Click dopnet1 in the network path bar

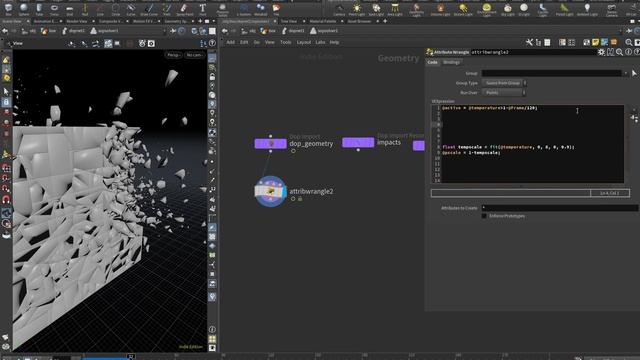coord(292,31)
